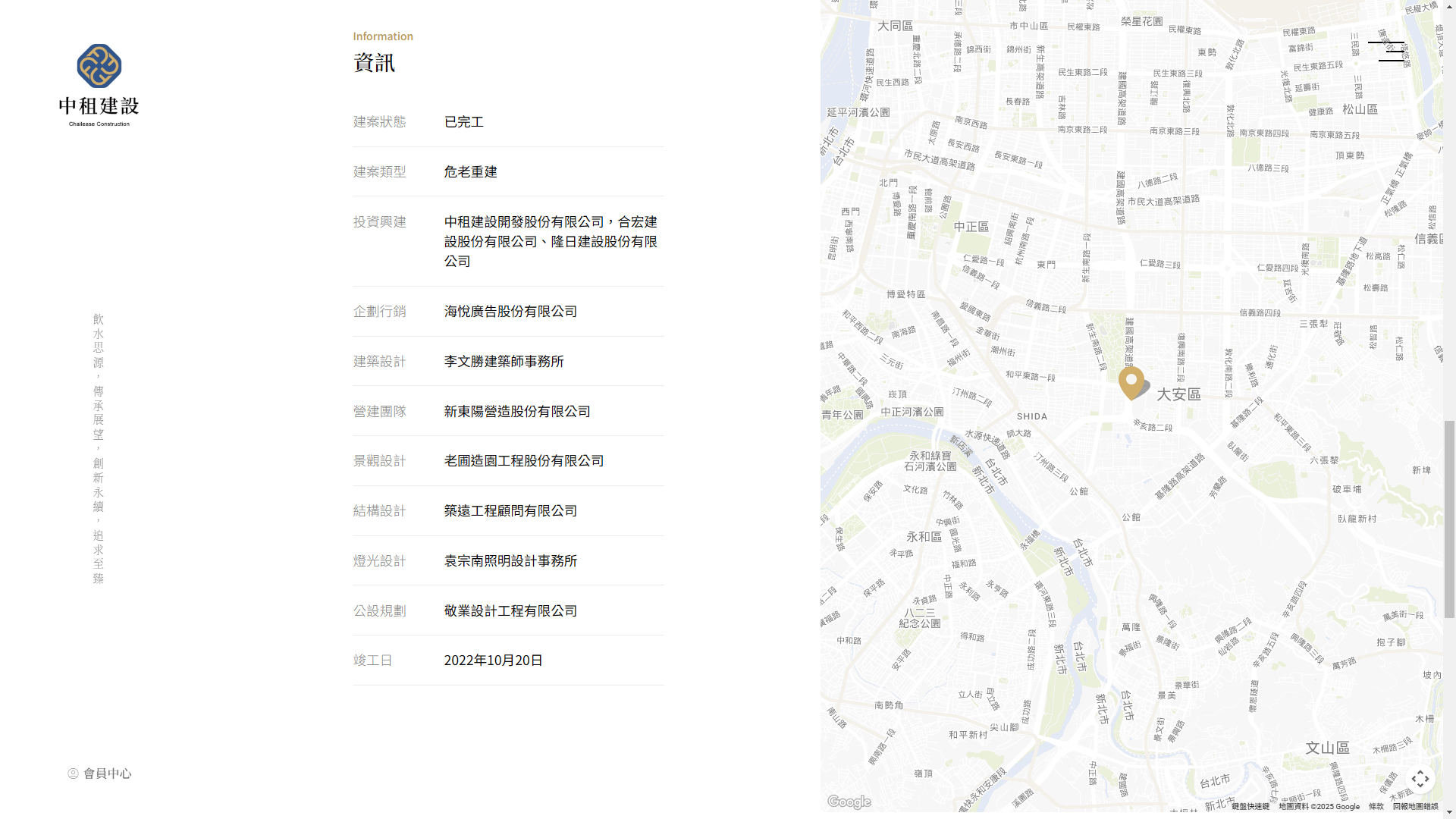Select the 已完工 project status value
Image resolution: width=1456 pixels, height=819 pixels.
(463, 121)
